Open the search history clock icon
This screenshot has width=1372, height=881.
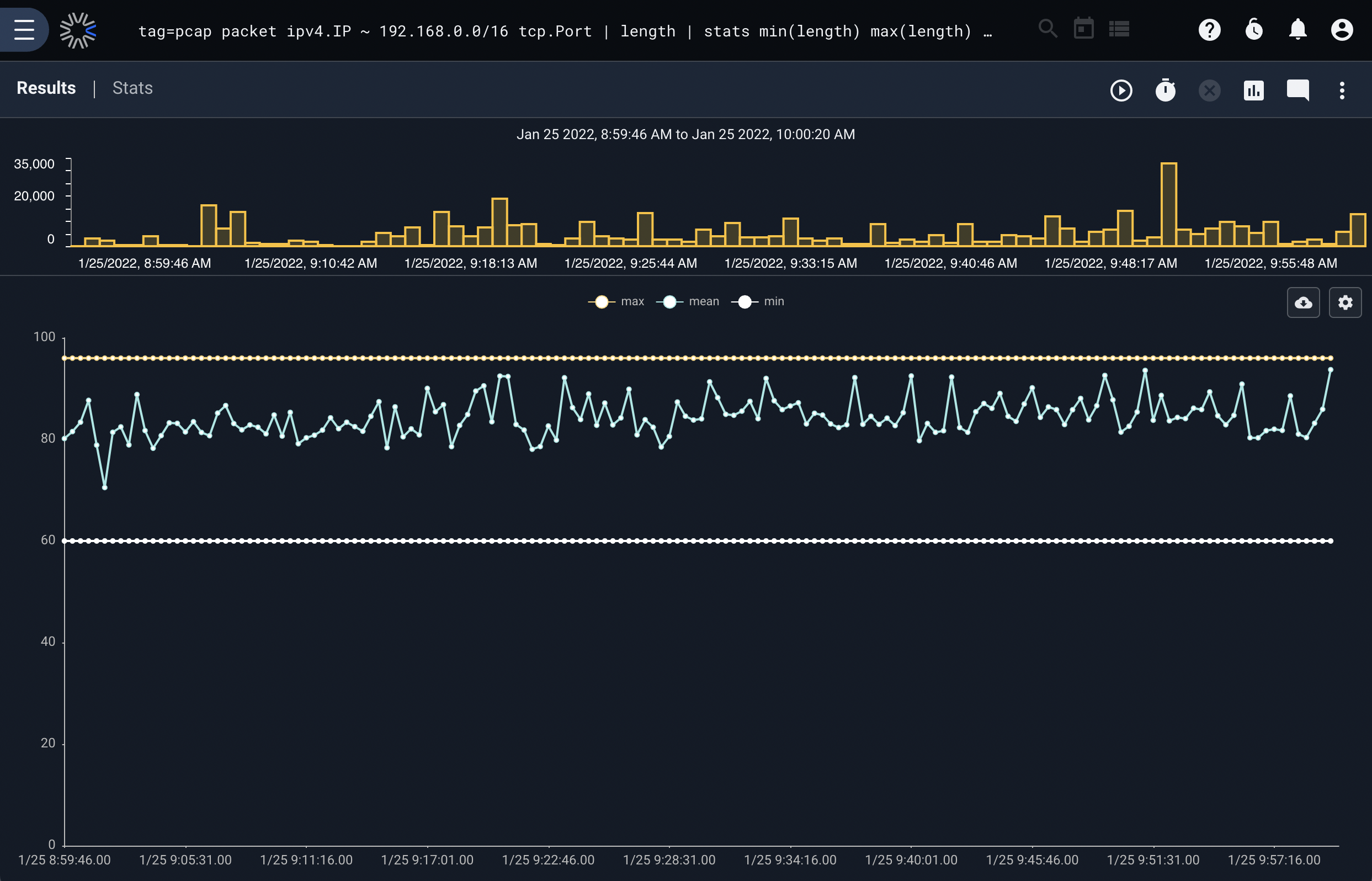tap(1253, 29)
